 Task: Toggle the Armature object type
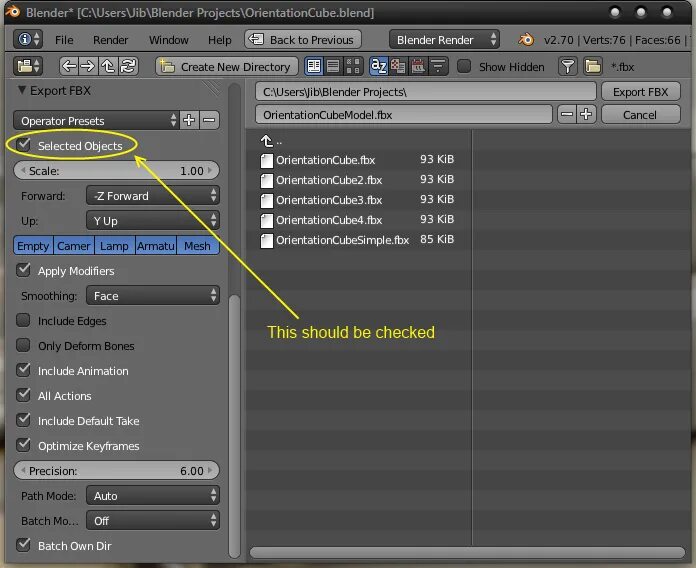coord(156,245)
